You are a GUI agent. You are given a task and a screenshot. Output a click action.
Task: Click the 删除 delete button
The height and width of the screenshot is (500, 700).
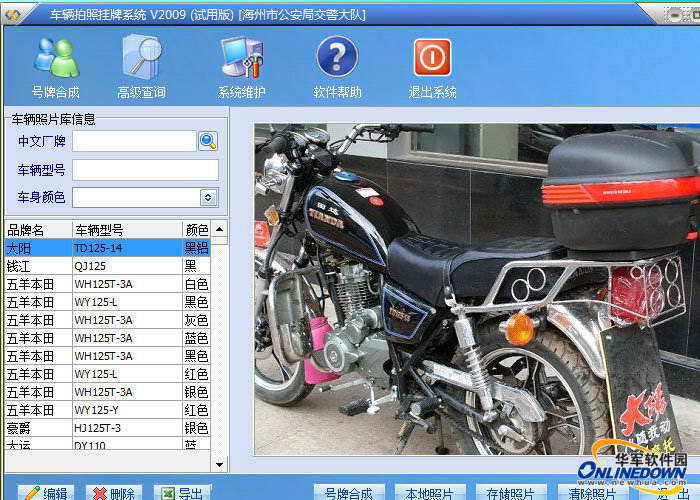114,493
